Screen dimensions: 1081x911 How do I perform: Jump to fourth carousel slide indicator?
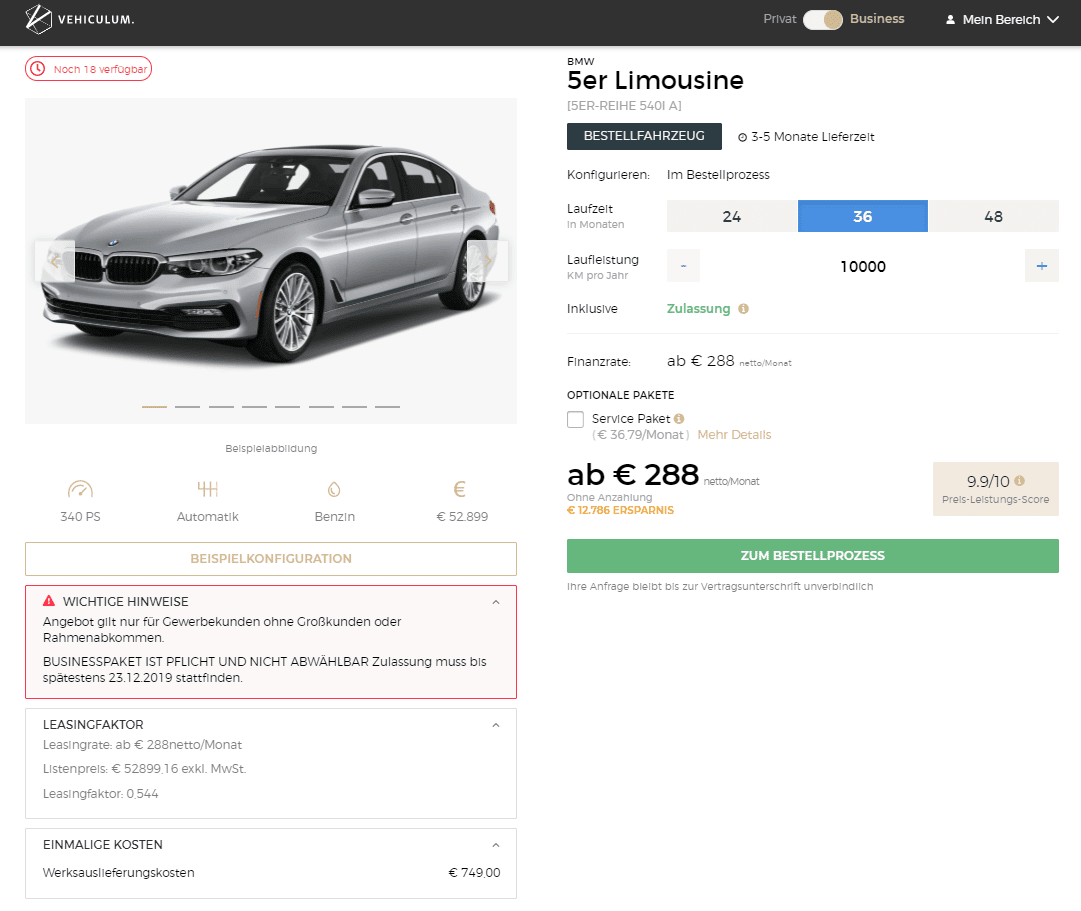(x=254, y=407)
